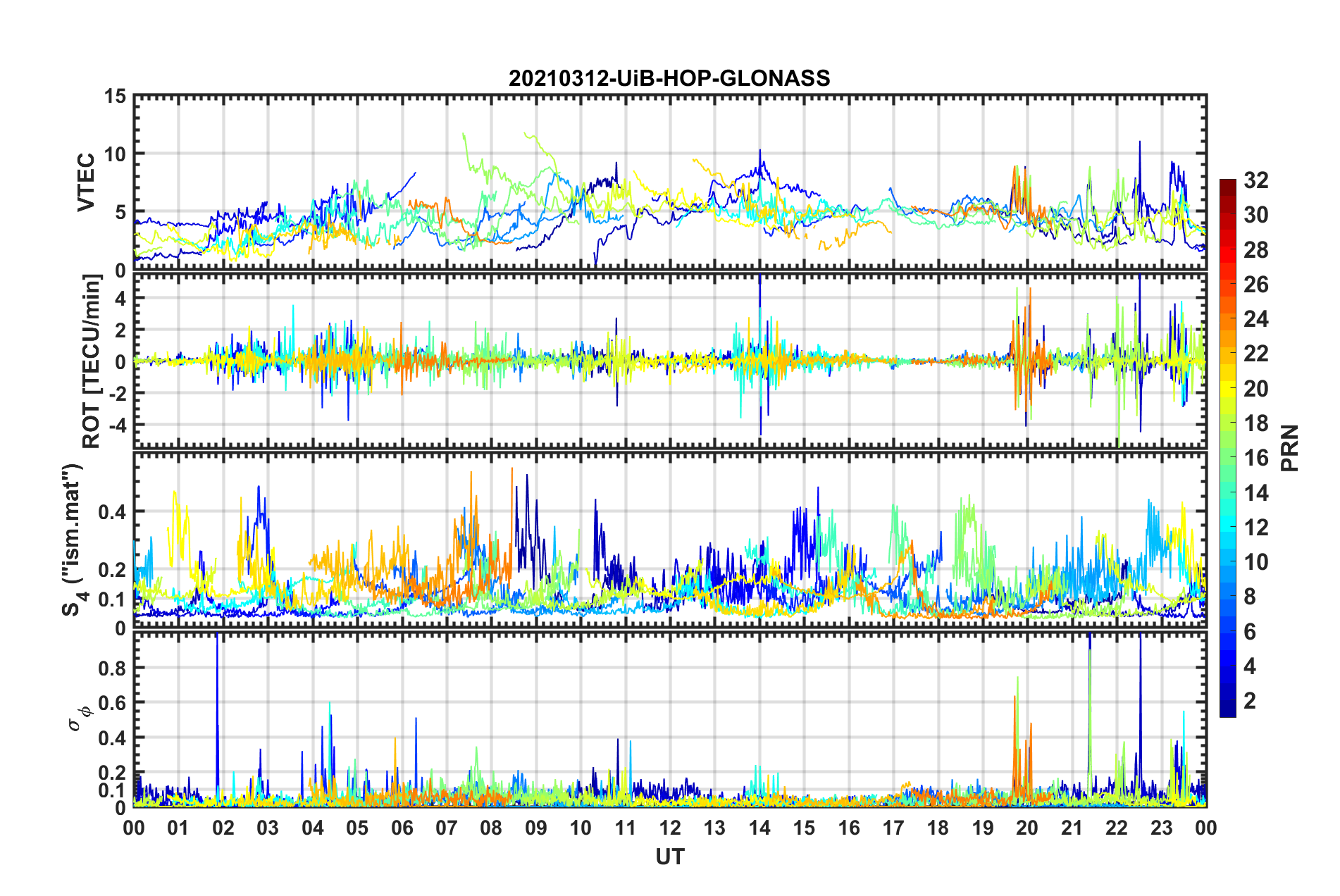Click the colorbar tick label 26
The width and height of the screenshot is (1340, 896).
point(1255,285)
